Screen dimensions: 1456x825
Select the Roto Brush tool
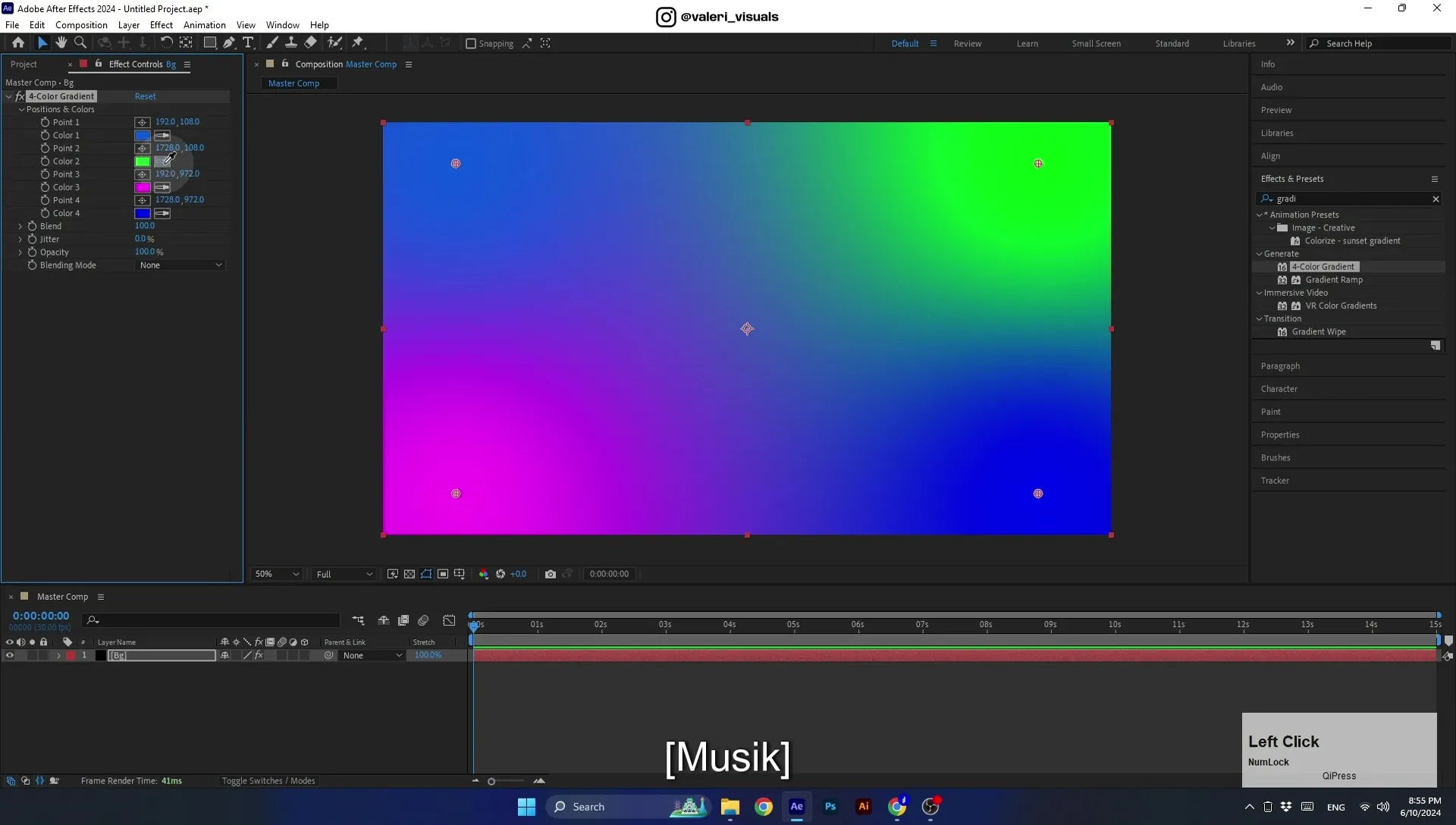[x=334, y=43]
